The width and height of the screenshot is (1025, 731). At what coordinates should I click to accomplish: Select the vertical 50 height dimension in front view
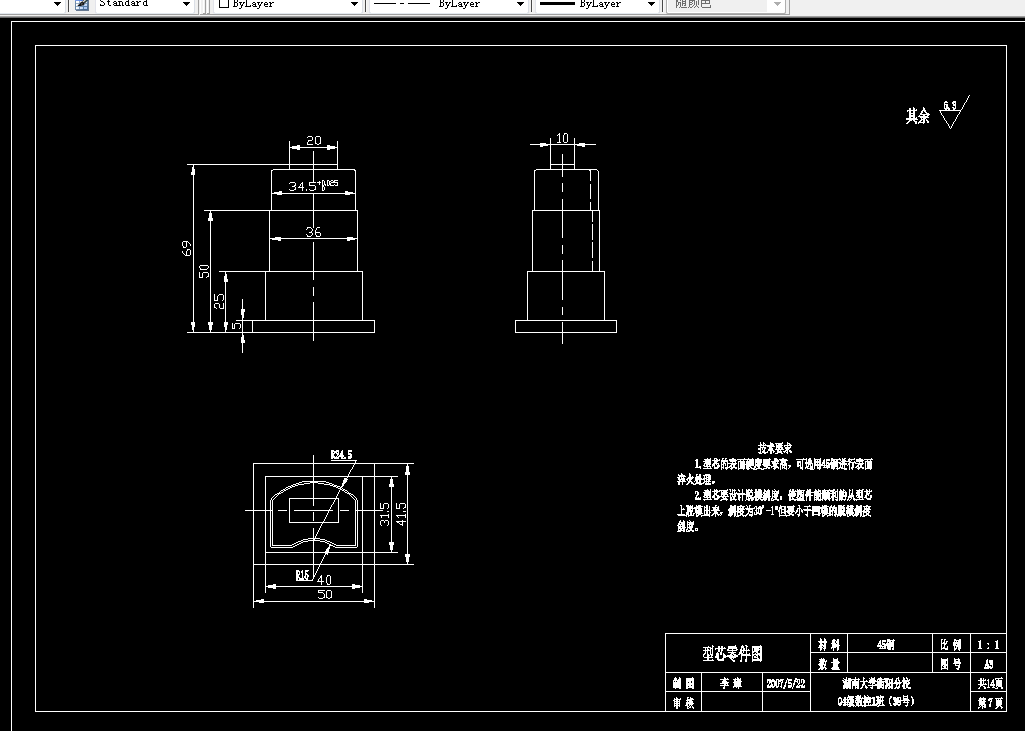(204, 271)
